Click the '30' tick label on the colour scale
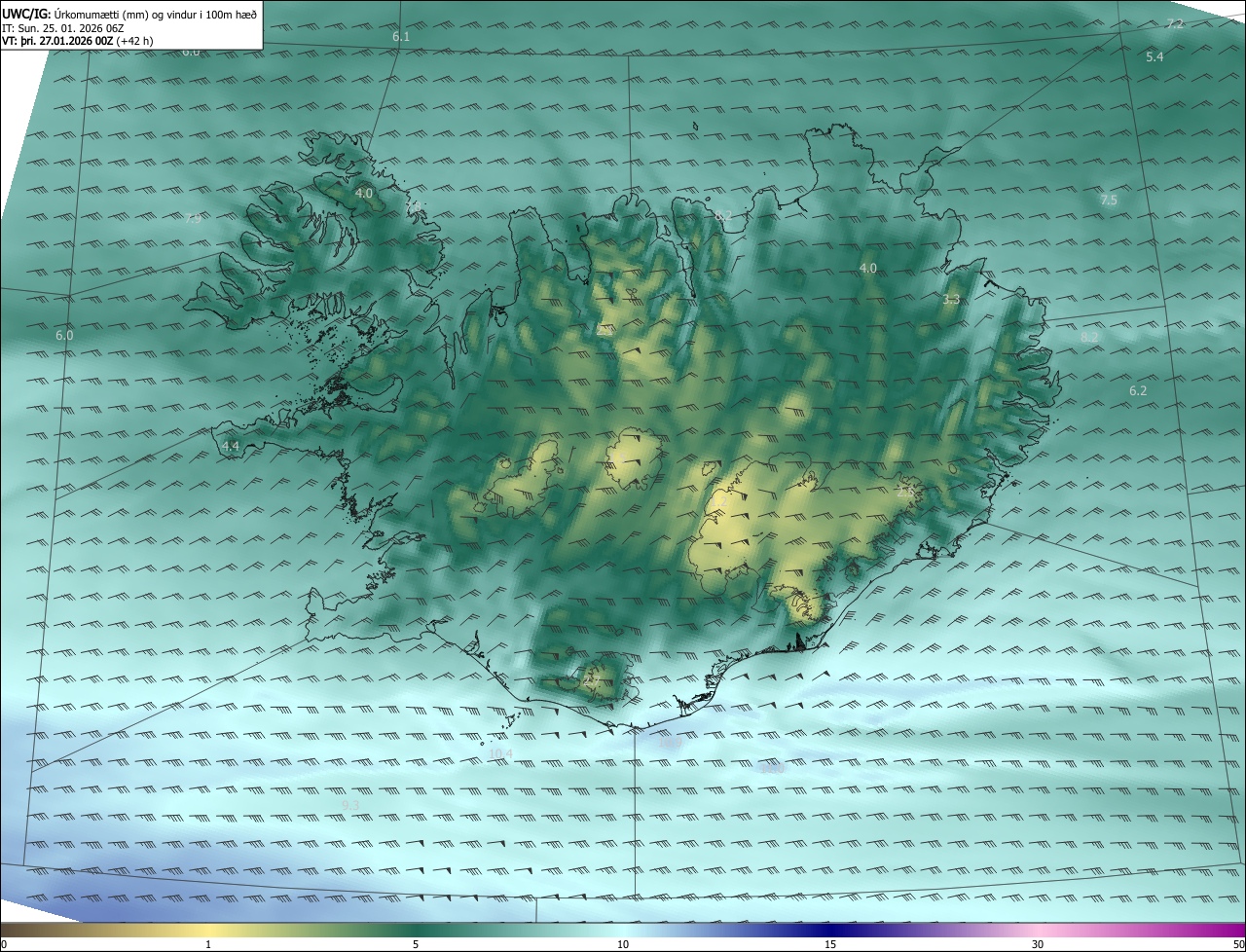 (x=1038, y=945)
